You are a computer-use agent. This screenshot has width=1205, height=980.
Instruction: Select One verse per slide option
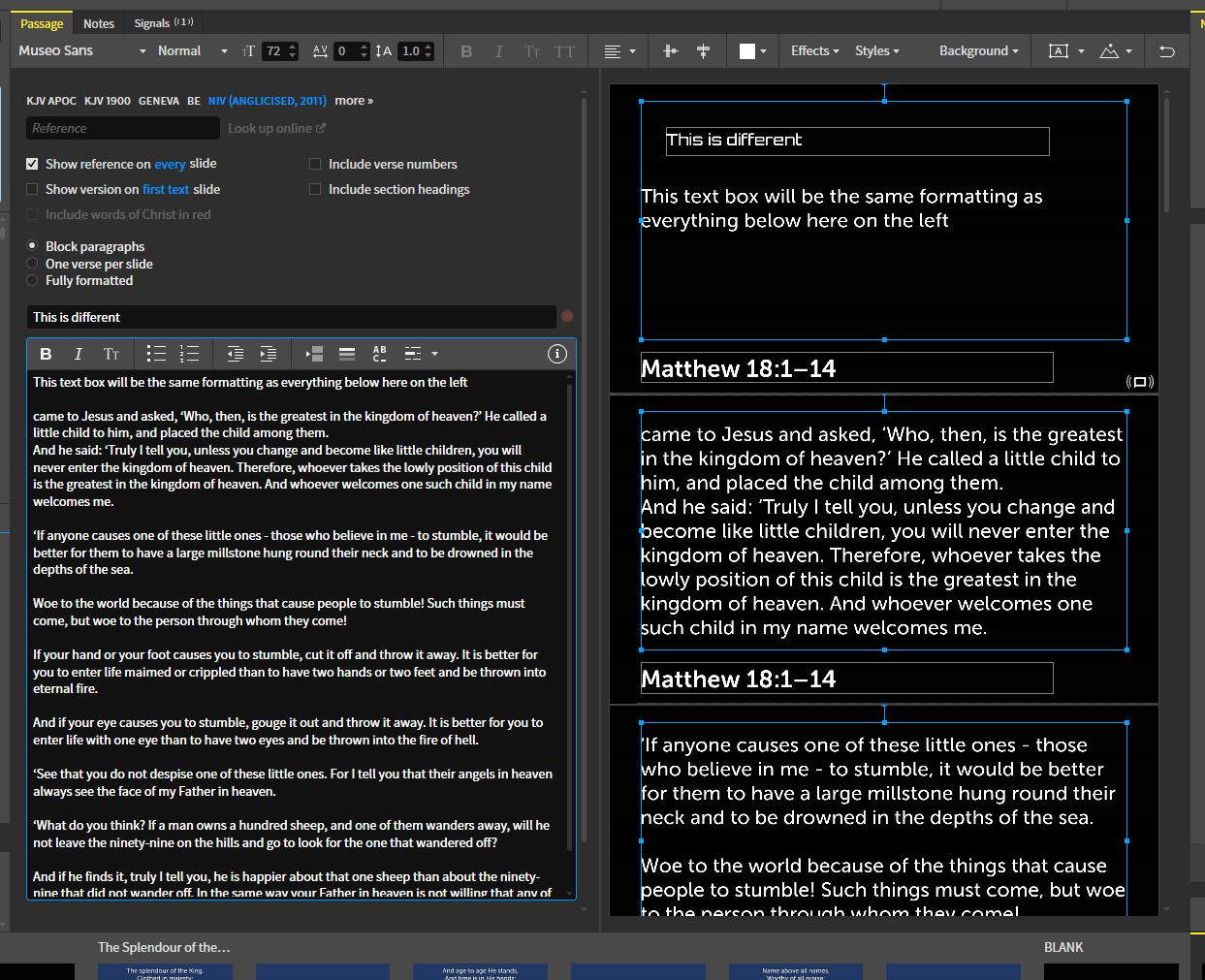coord(32,264)
